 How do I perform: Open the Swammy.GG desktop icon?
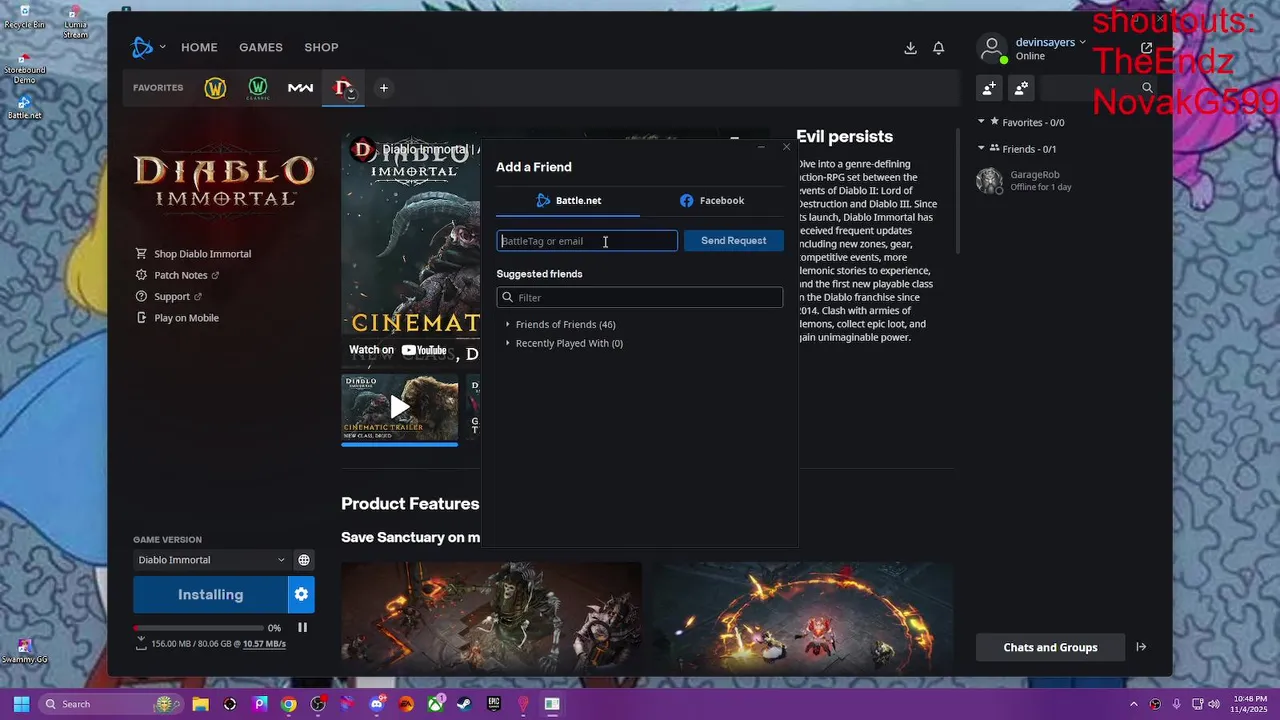(x=24, y=652)
